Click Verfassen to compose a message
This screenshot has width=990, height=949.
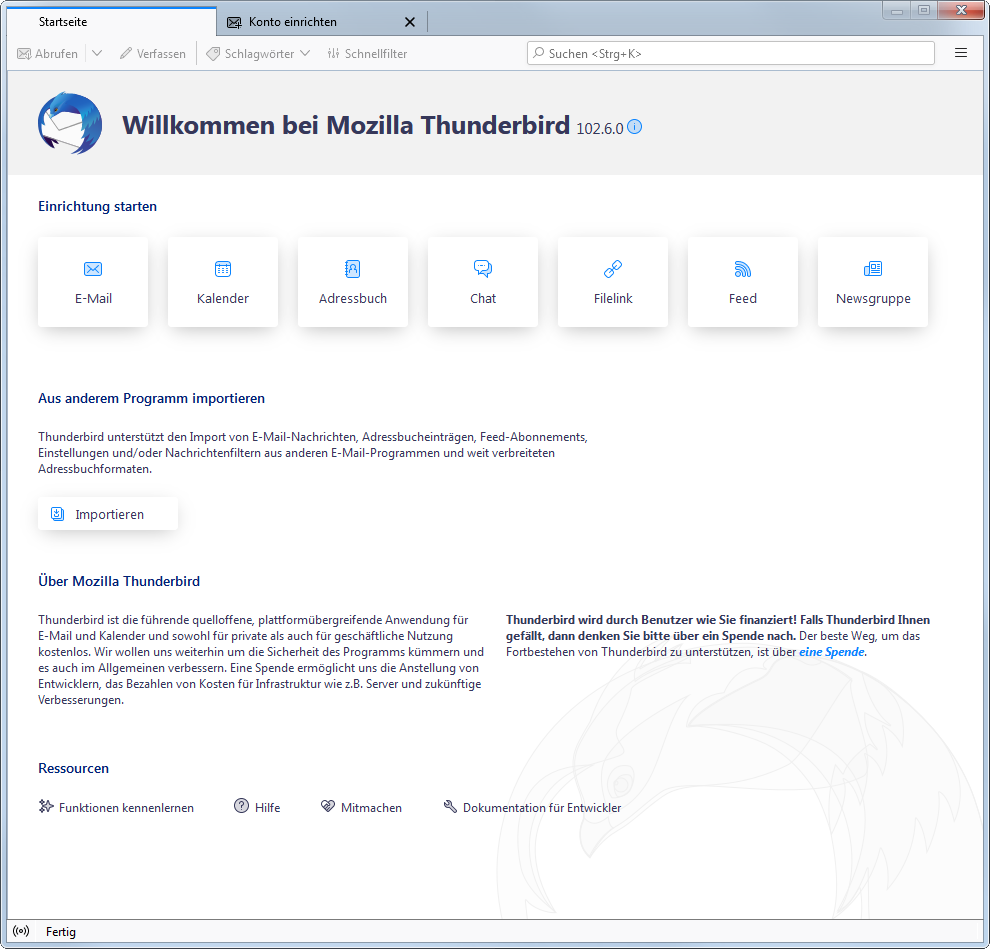click(x=153, y=54)
